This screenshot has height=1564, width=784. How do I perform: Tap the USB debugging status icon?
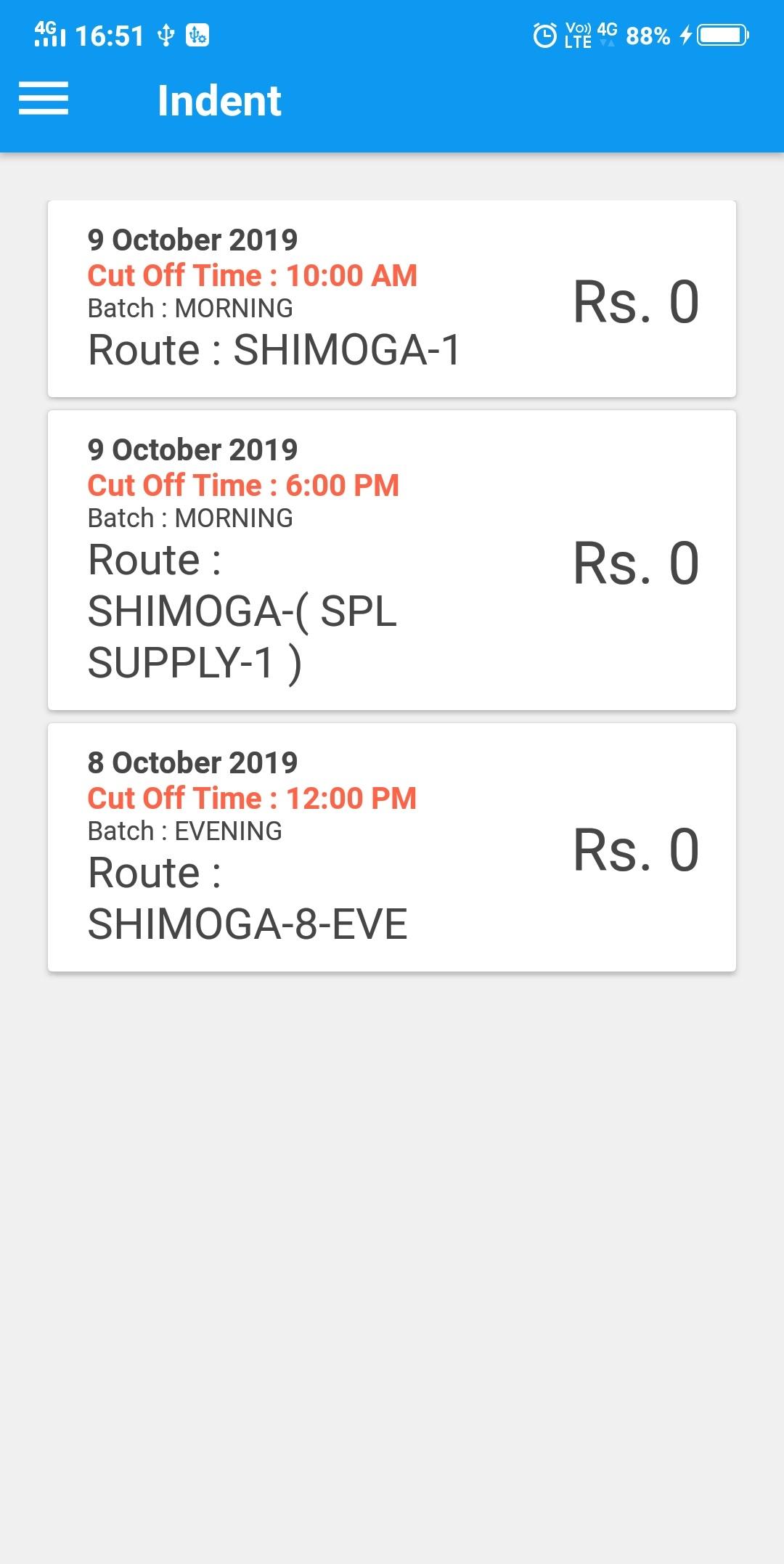[197, 35]
